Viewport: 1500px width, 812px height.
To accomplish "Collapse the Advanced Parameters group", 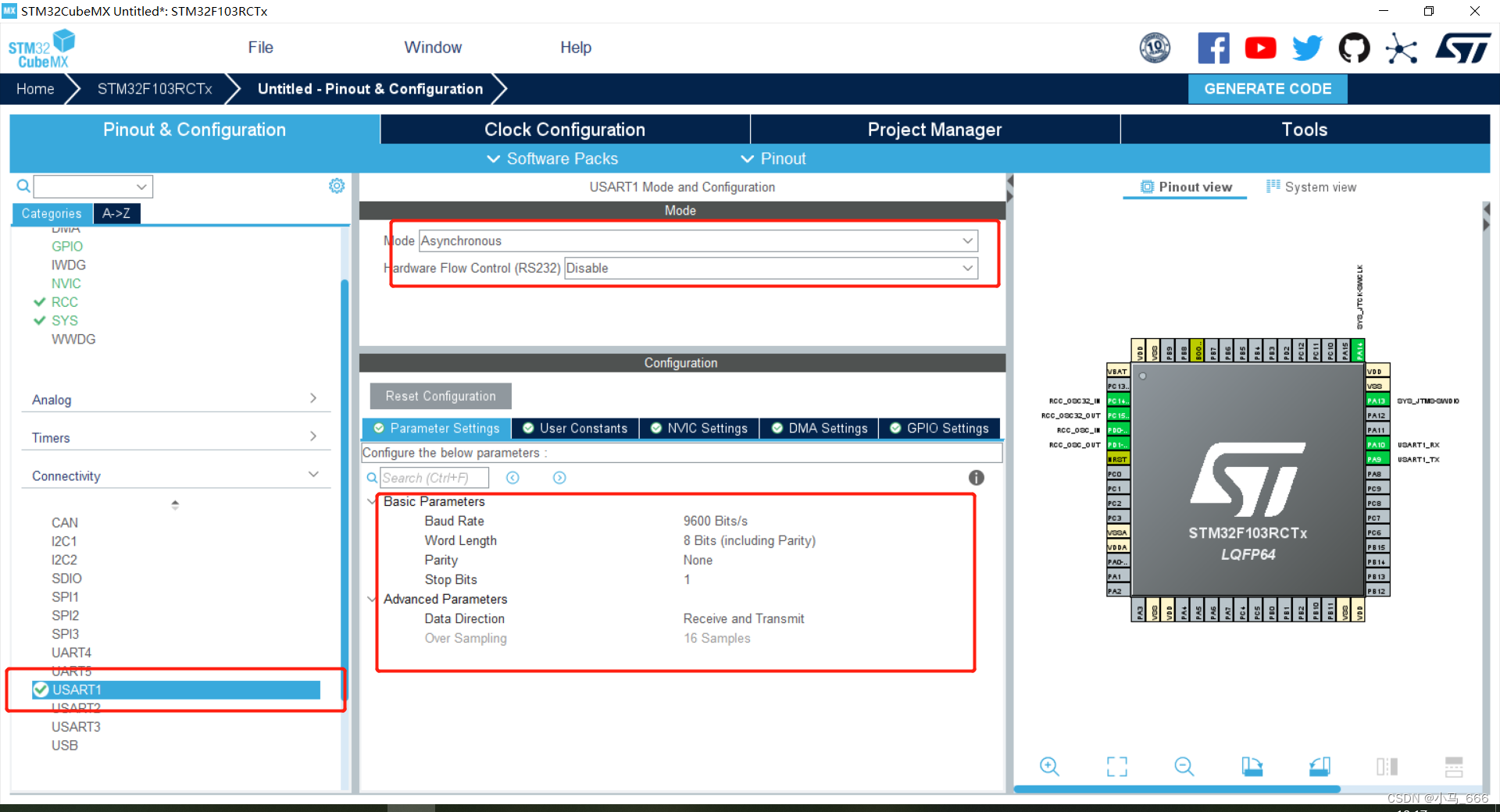I will tap(372, 599).
